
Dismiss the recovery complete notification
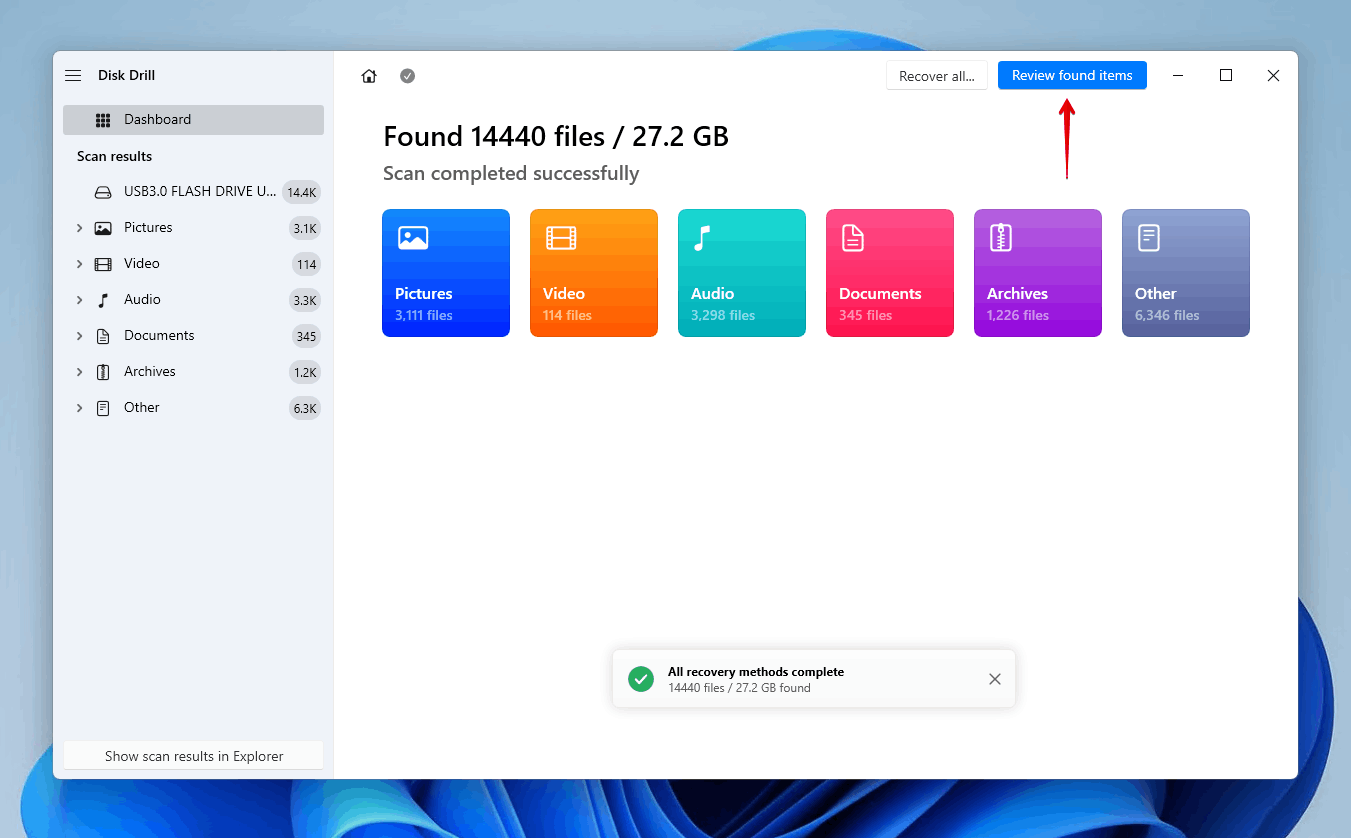[995, 679]
